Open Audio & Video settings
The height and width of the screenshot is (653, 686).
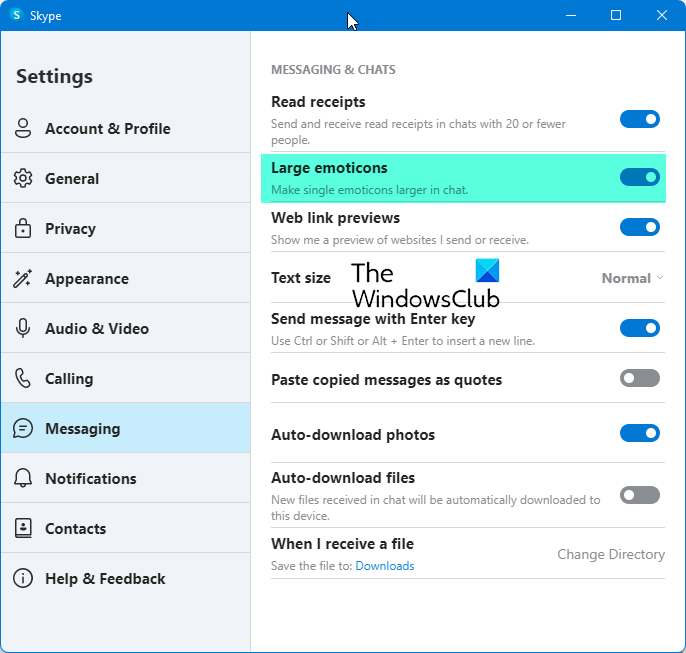[126, 328]
